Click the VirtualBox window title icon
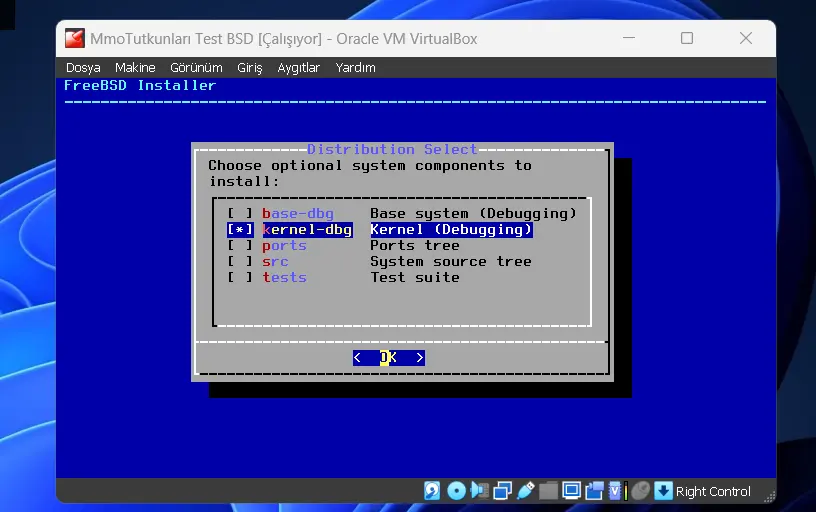Viewport: 816px width, 512px height. click(74, 39)
